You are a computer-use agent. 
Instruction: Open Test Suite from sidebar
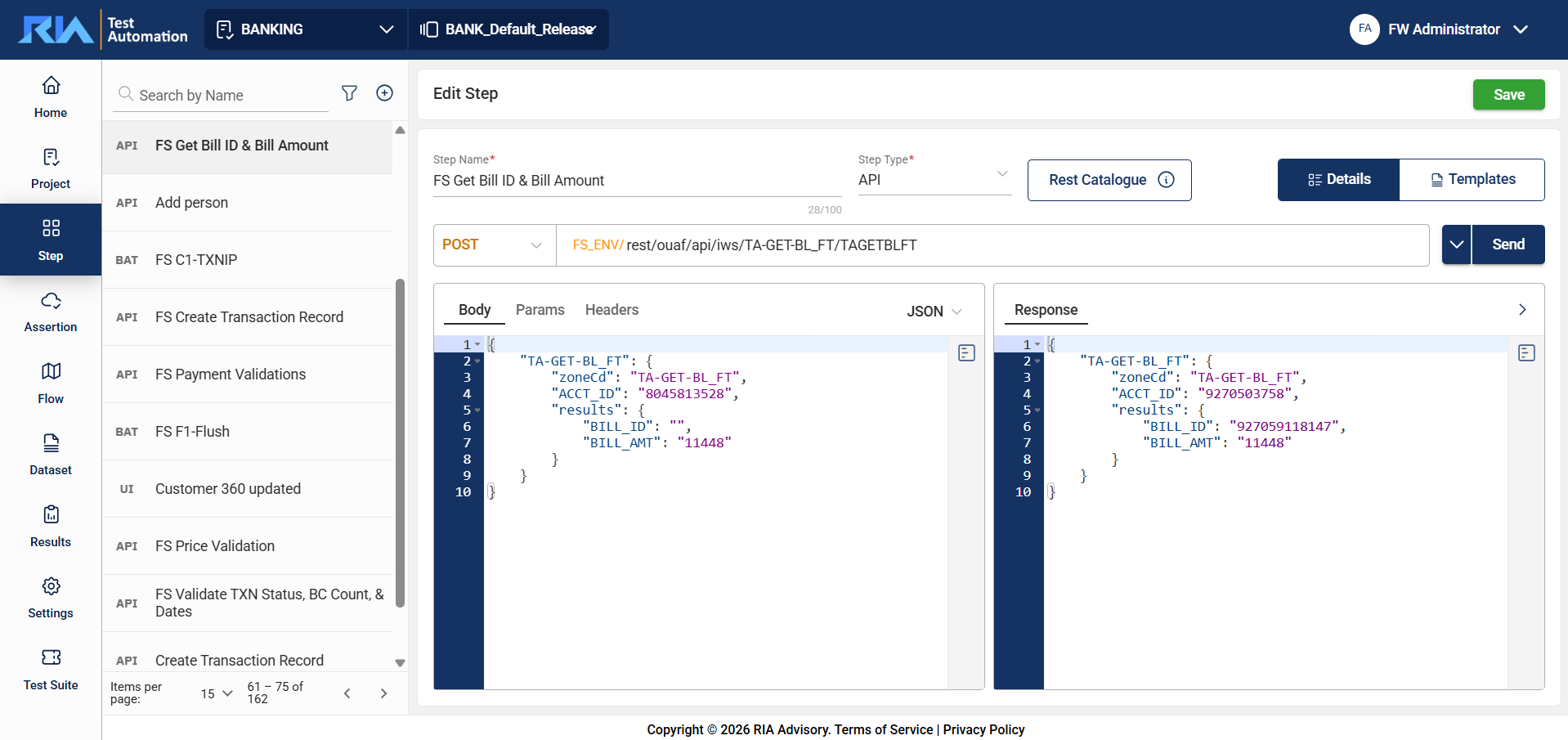click(x=51, y=670)
